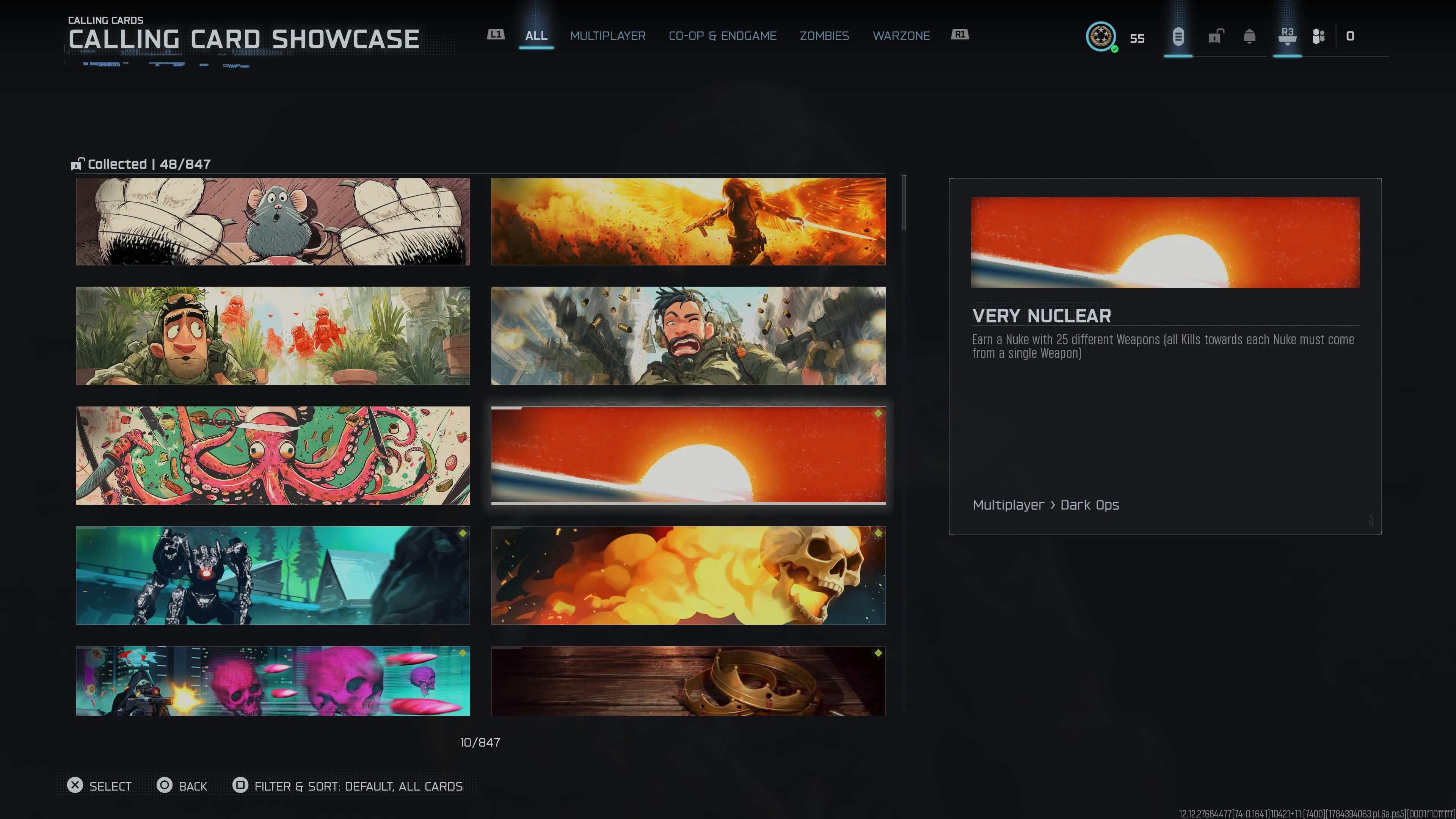
Task: Click the square button icon for Filter & Sort
Action: pos(240,785)
